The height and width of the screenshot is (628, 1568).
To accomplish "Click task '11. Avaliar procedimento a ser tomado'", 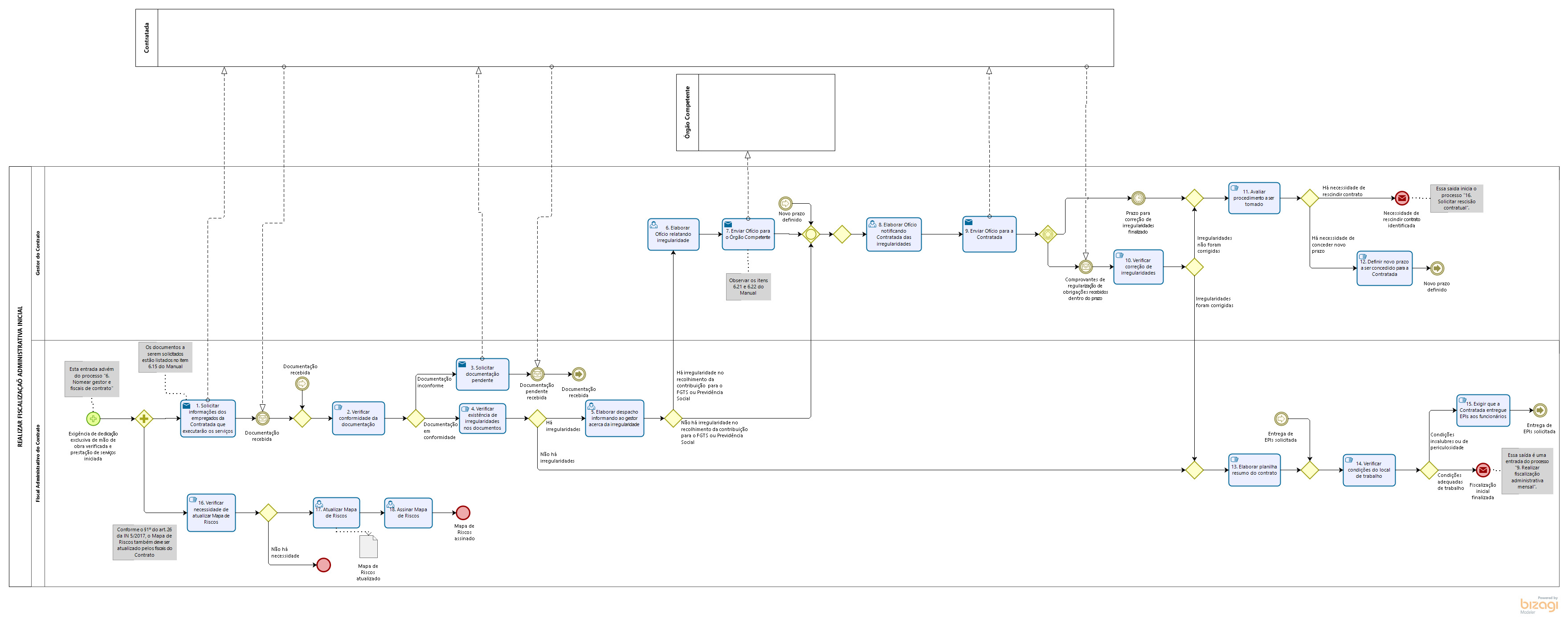I will pos(1254,198).
